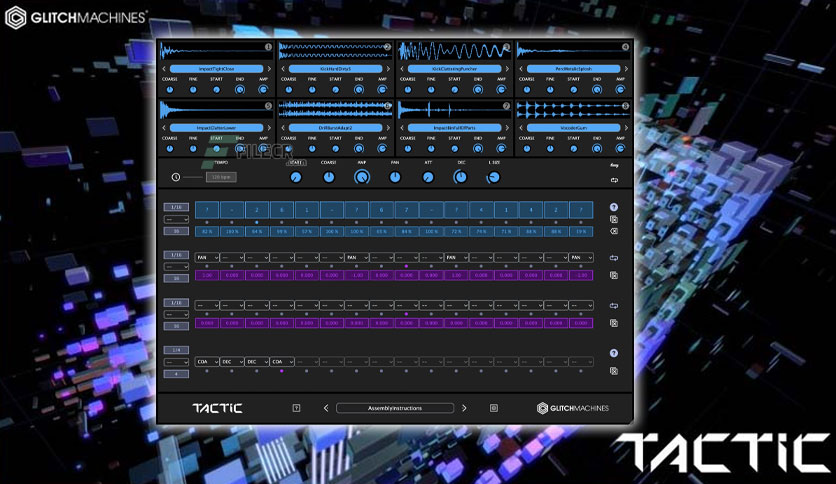Click the KickClatteringPuncher sample name bar

click(454, 69)
